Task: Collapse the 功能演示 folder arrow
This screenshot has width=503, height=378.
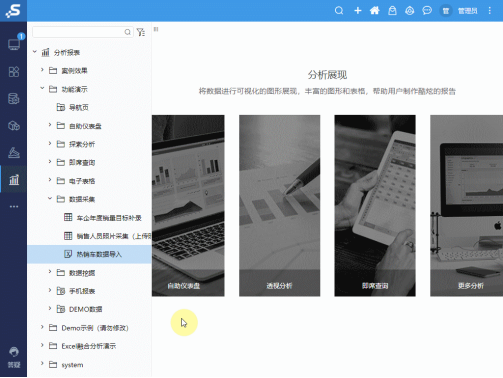Action: (42, 88)
